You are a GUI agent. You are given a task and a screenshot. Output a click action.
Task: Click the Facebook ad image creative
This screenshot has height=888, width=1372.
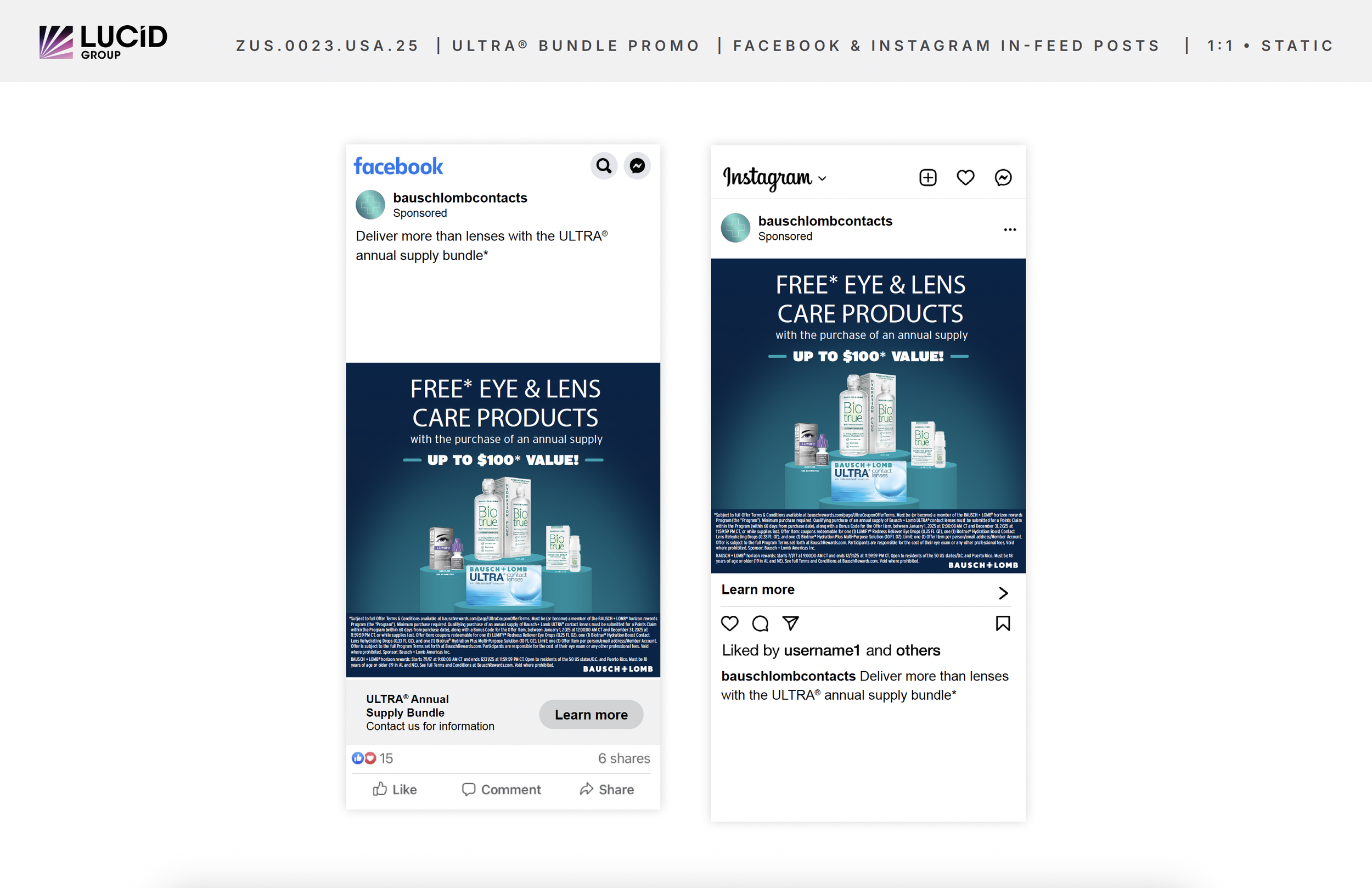(x=503, y=519)
